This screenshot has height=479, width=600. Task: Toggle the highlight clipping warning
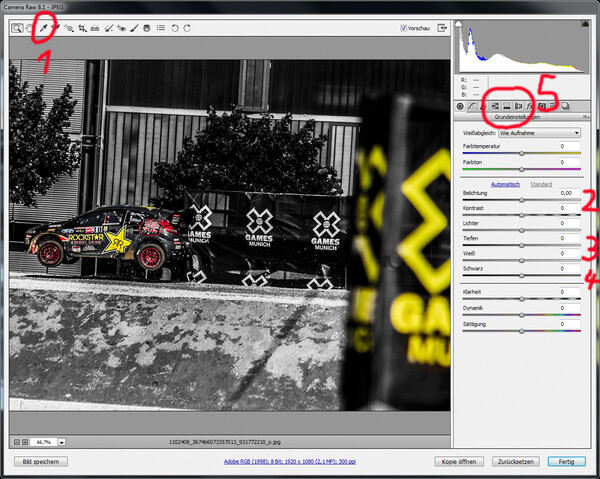(x=585, y=24)
